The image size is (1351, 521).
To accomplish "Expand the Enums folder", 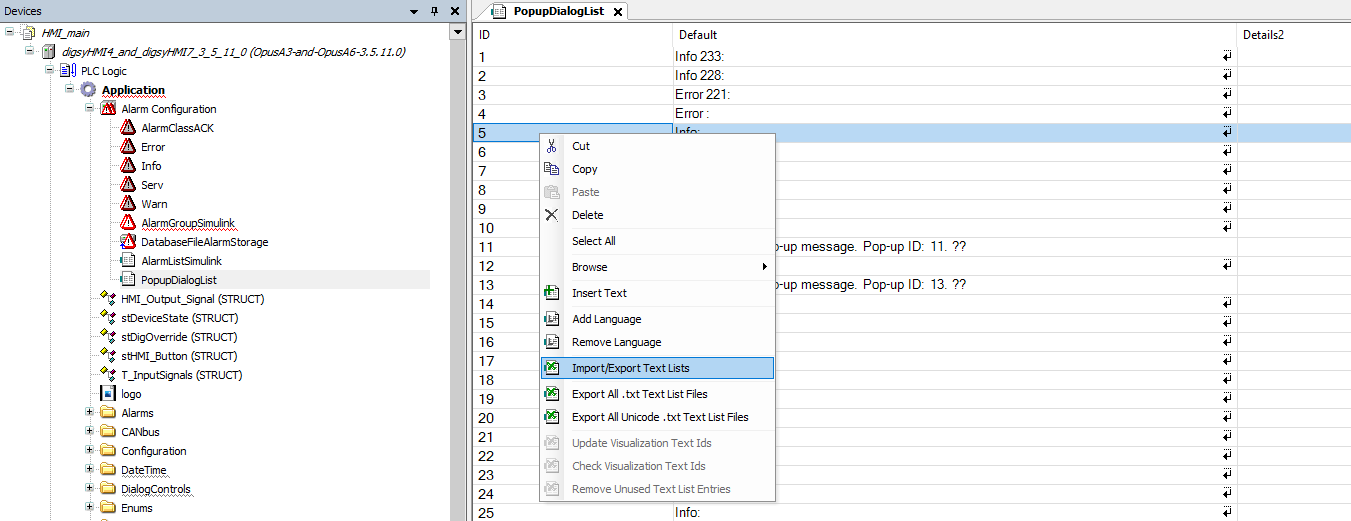I will pos(89,508).
